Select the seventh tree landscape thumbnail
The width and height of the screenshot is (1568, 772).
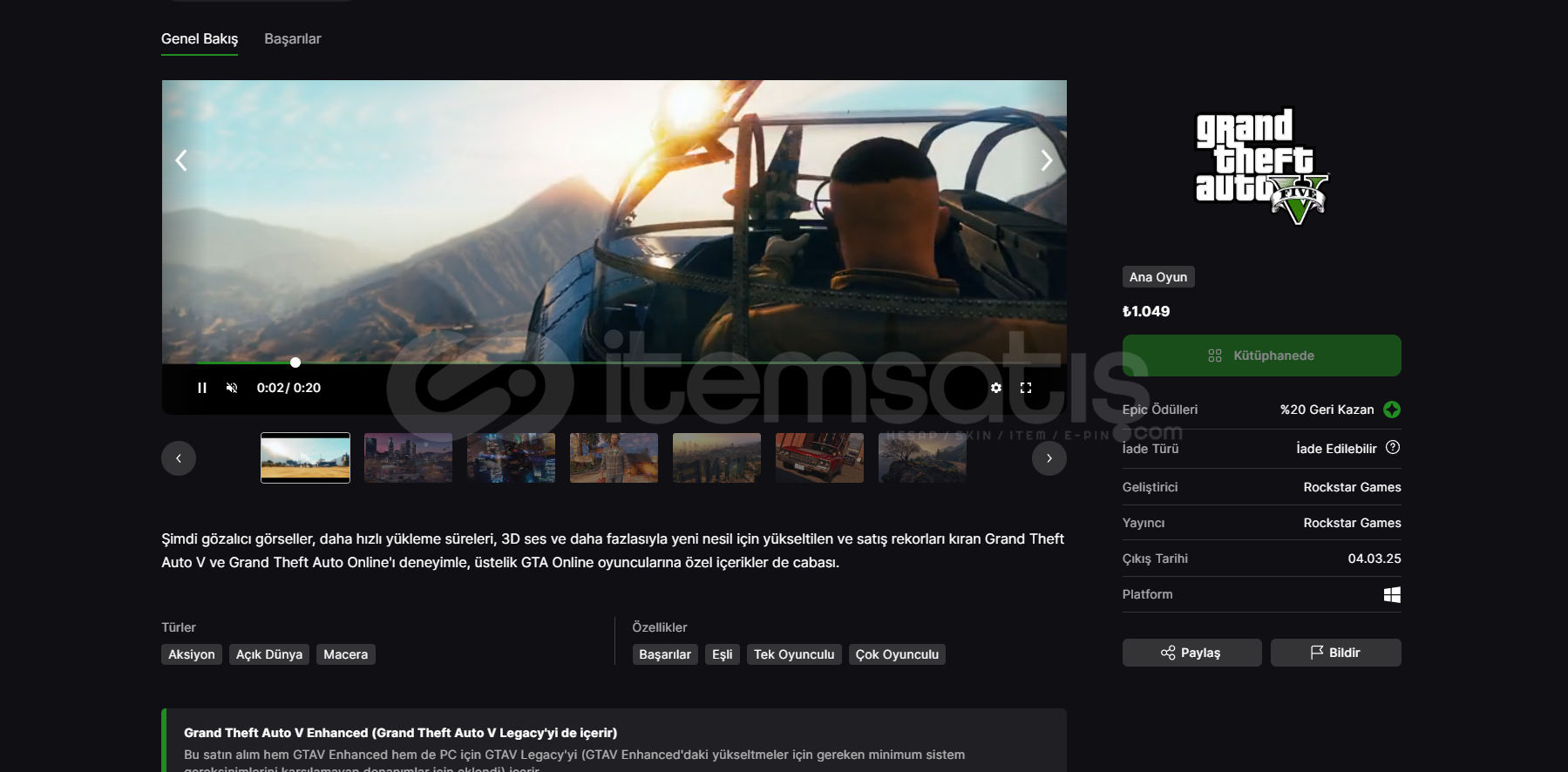922,457
